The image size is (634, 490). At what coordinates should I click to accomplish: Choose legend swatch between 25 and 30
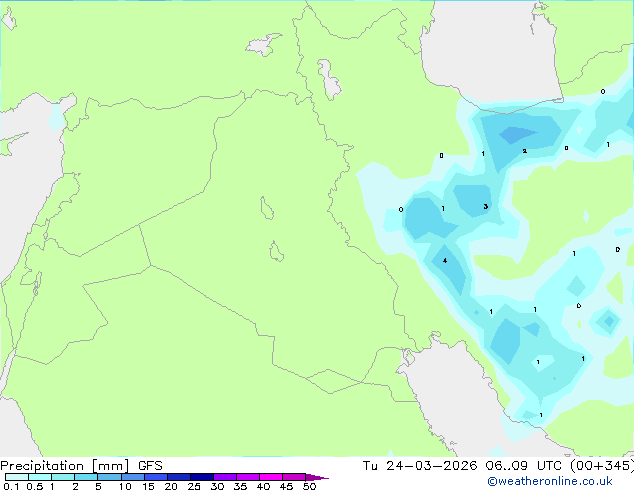click(202, 477)
